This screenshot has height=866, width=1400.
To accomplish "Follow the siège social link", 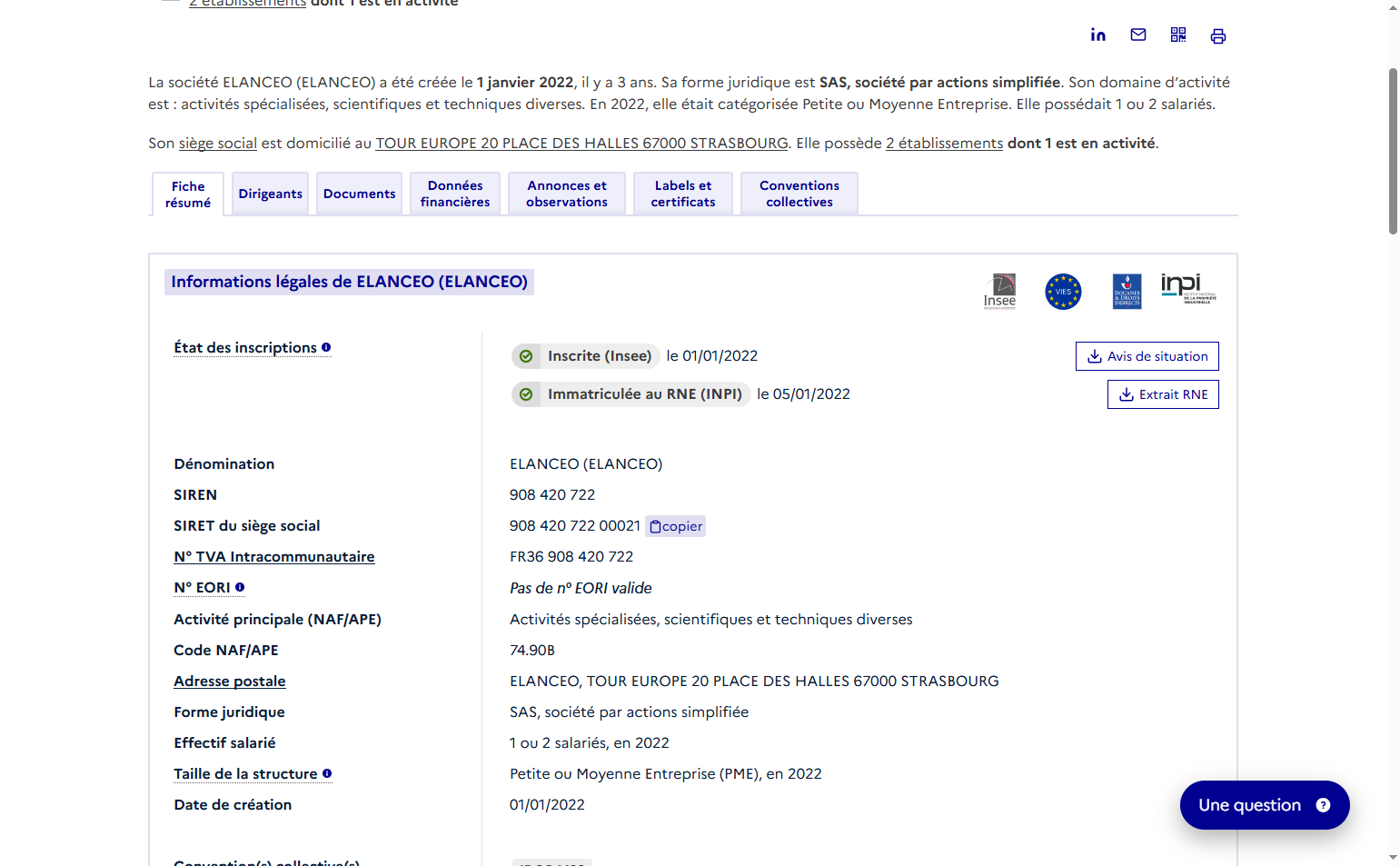I will [x=218, y=143].
